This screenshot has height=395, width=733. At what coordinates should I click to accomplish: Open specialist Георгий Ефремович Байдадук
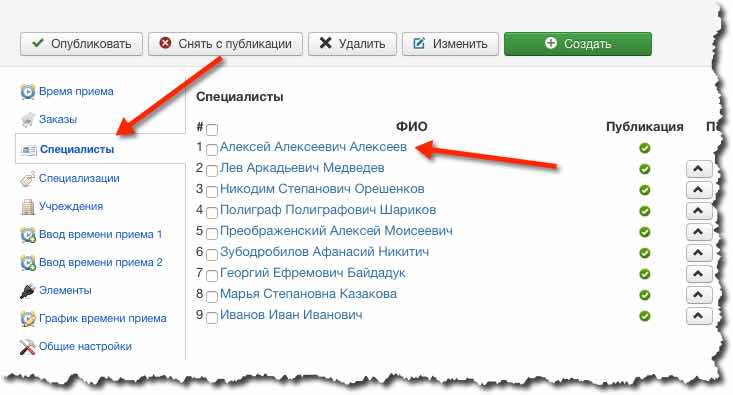coord(313,273)
